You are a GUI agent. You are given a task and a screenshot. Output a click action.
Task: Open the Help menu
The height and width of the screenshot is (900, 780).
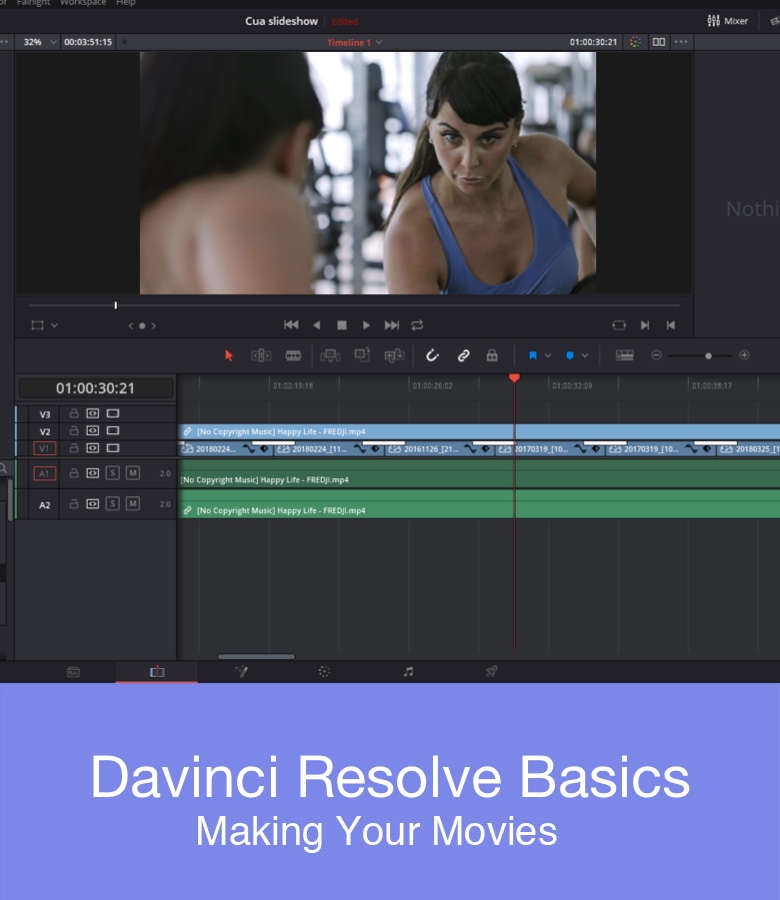126,3
